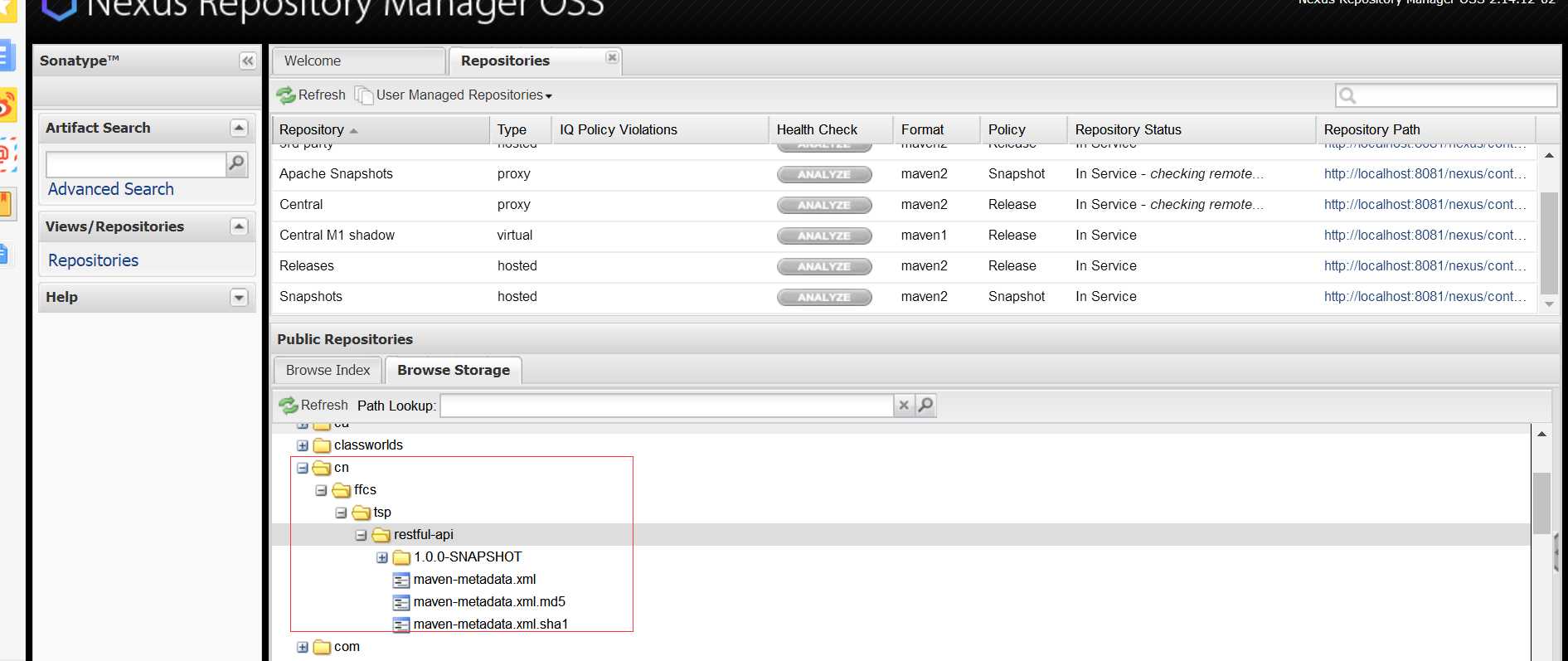Click the Path Lookup search icon
Viewport: 1568px width, 661px height.
click(x=925, y=405)
